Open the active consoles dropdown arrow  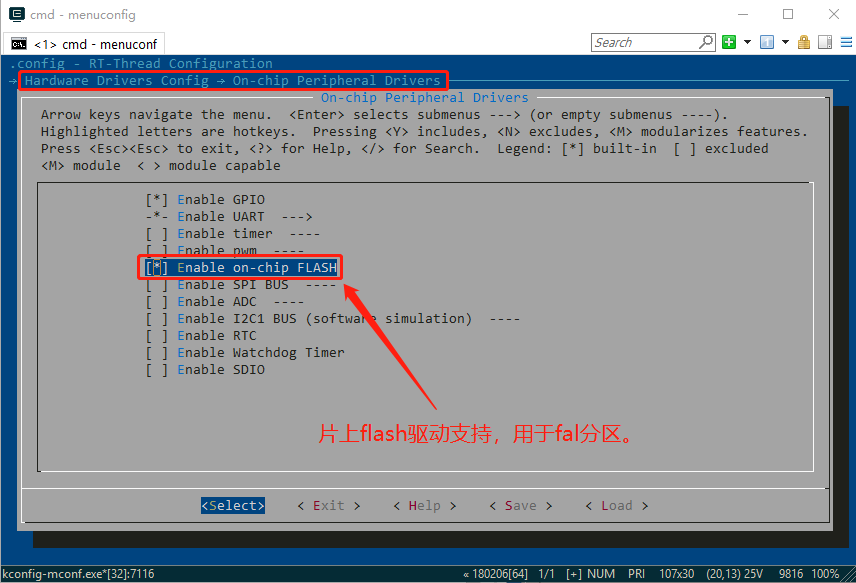click(784, 42)
